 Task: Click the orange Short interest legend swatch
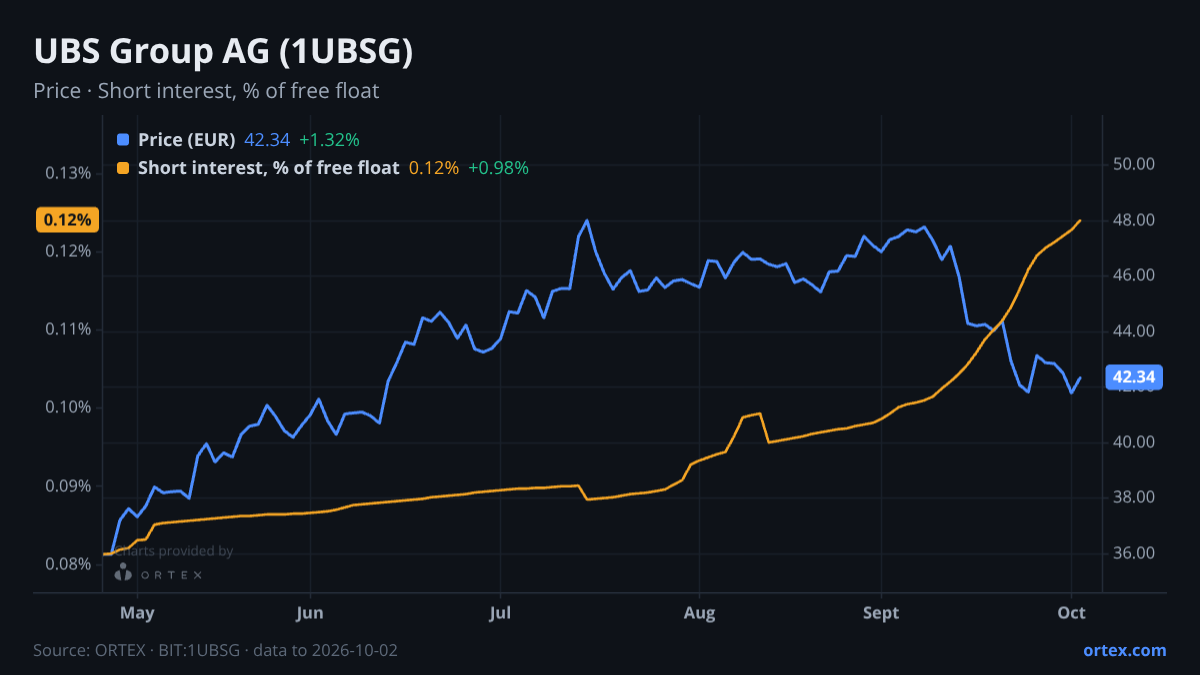[x=123, y=168]
